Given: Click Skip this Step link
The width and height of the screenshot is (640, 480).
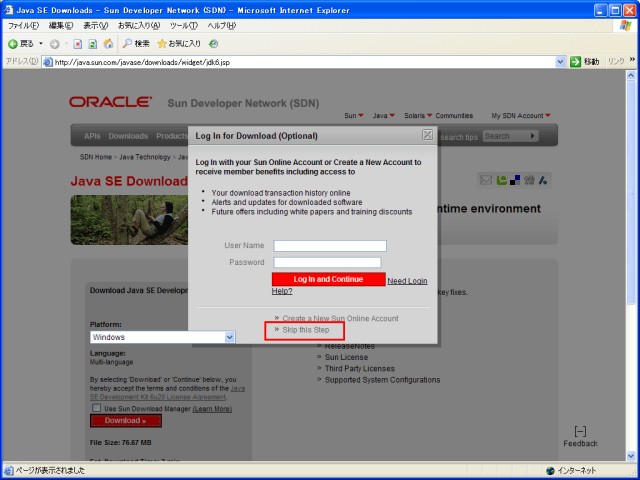Looking at the screenshot, I should pyautogui.click(x=306, y=330).
